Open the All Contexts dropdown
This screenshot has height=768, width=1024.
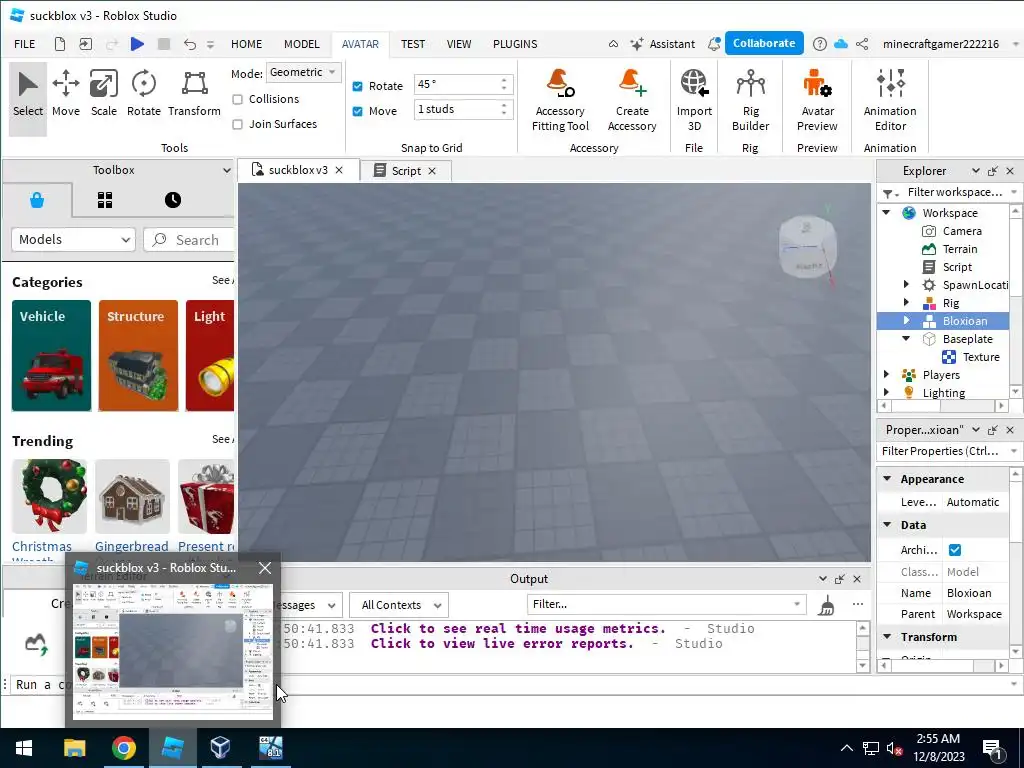399,605
